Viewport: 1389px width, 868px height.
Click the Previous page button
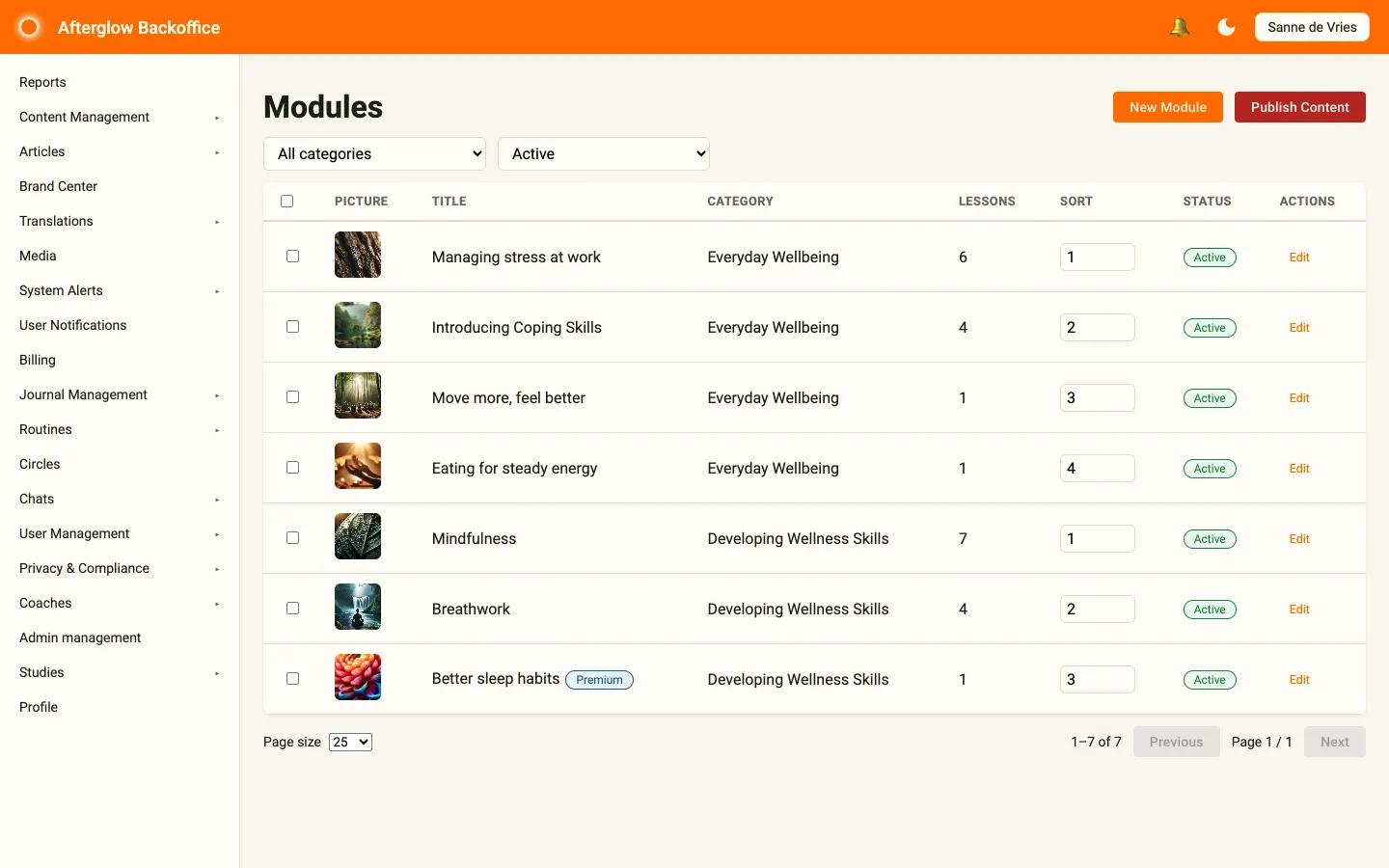pyautogui.click(x=1176, y=742)
